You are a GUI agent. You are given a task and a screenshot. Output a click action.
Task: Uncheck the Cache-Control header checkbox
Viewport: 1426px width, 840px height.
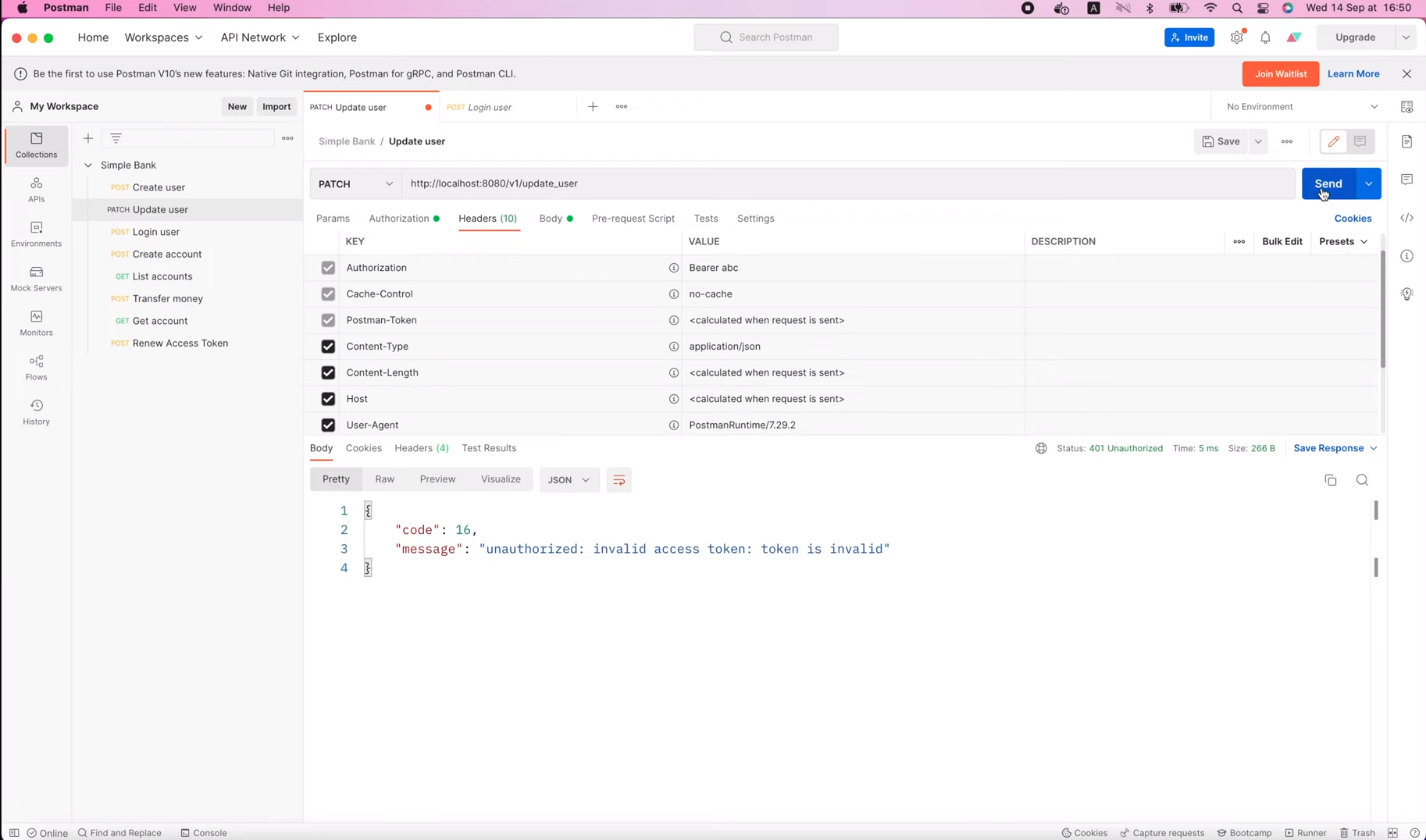[328, 294]
